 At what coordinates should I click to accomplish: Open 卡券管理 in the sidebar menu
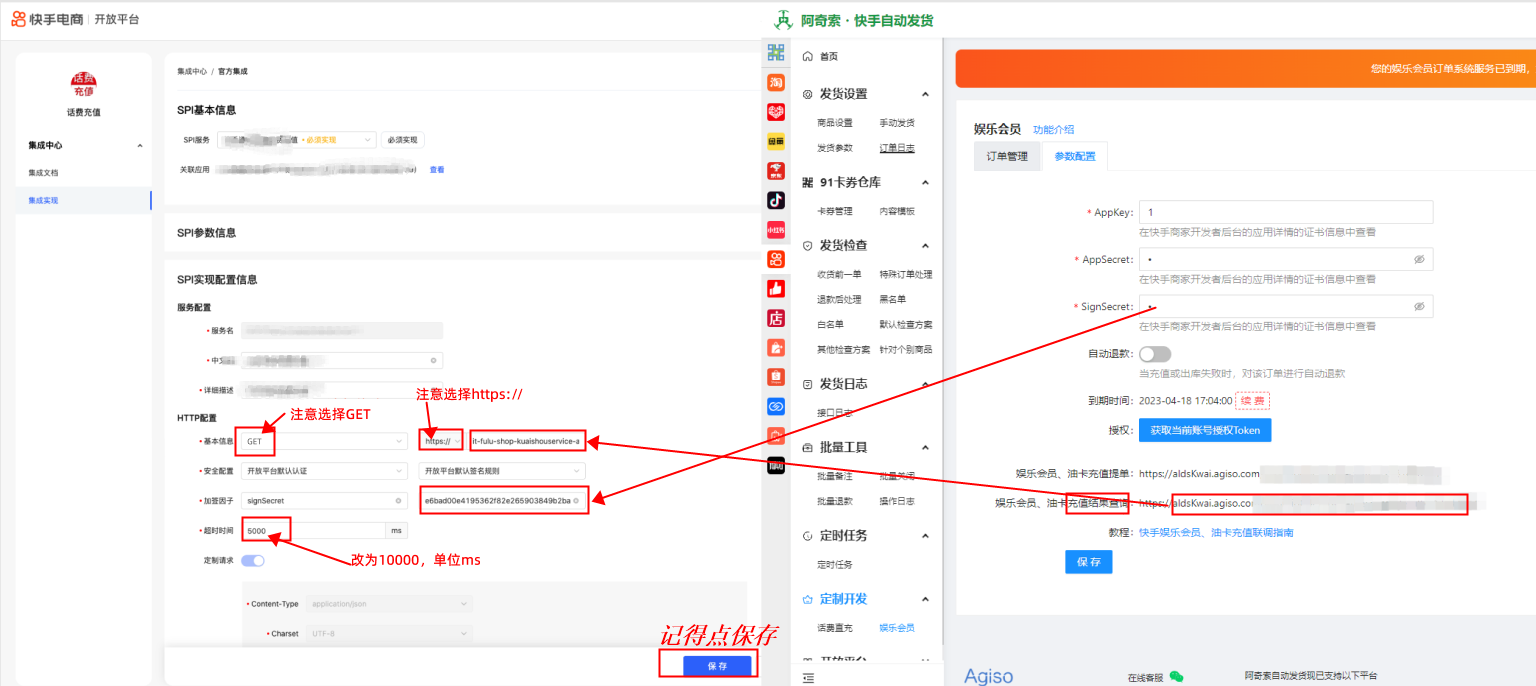tap(835, 211)
